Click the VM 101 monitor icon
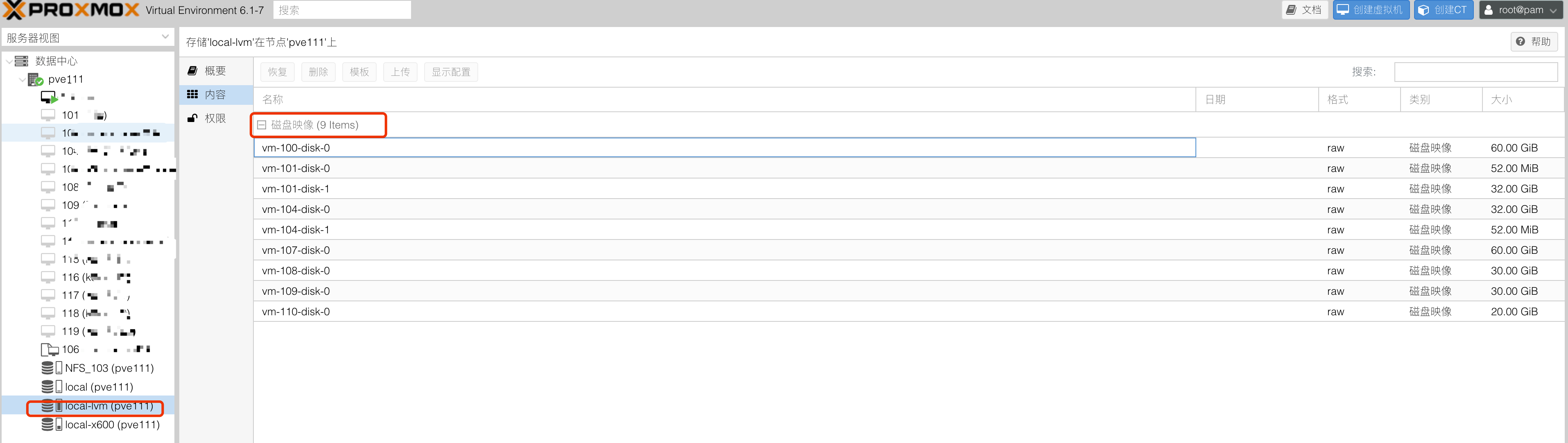 point(48,115)
